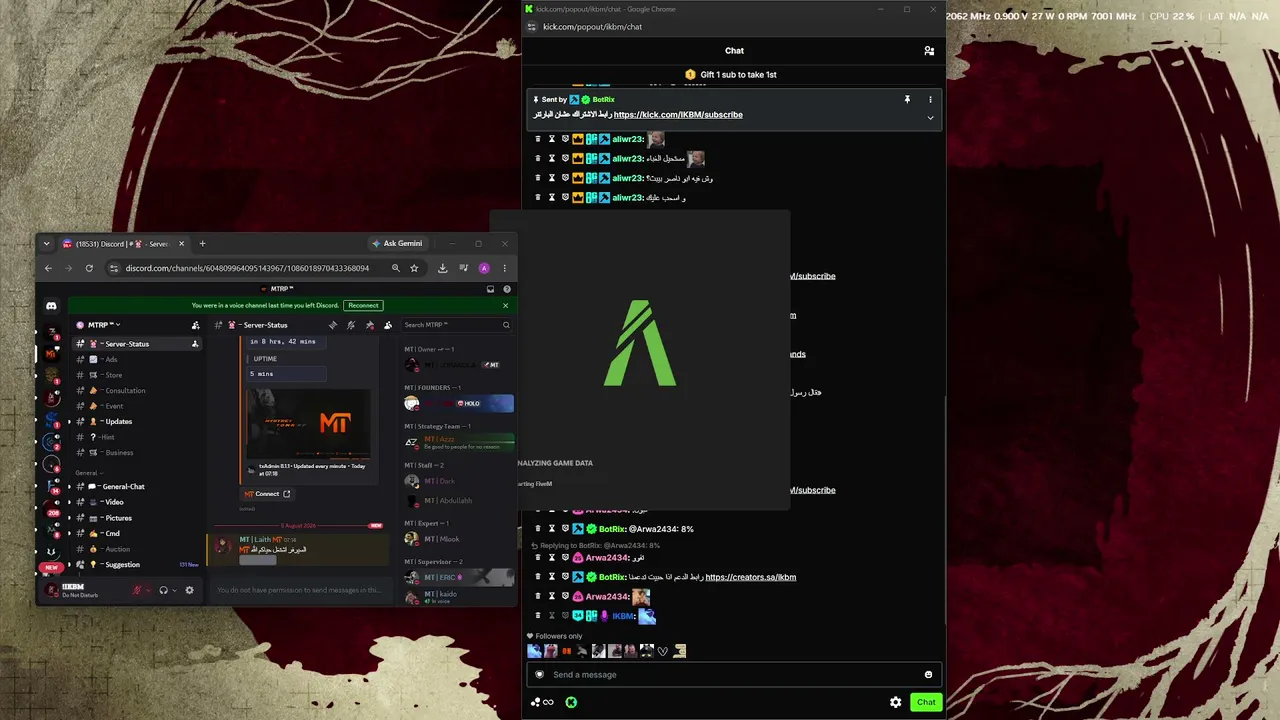Screen dimensions: 1280x720
Task: Show pinned messages in Server-Status channel
Action: [x=370, y=325]
